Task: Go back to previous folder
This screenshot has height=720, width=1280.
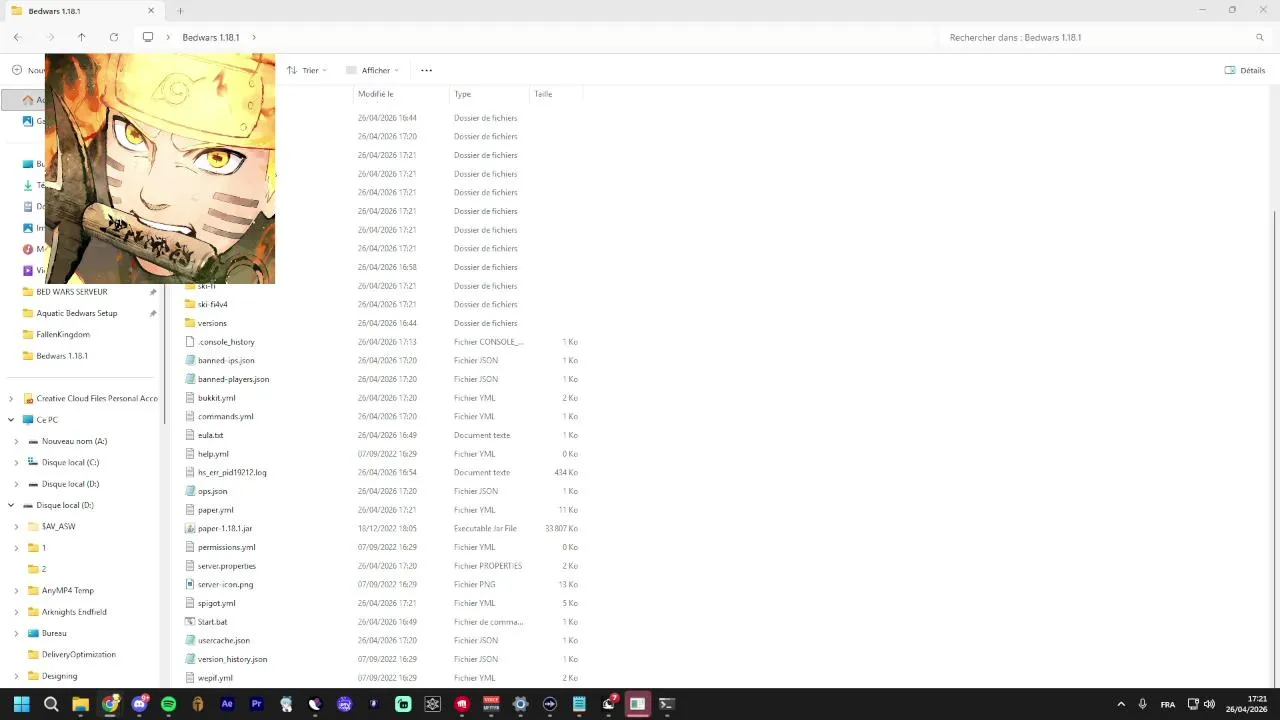Action: pos(17,37)
